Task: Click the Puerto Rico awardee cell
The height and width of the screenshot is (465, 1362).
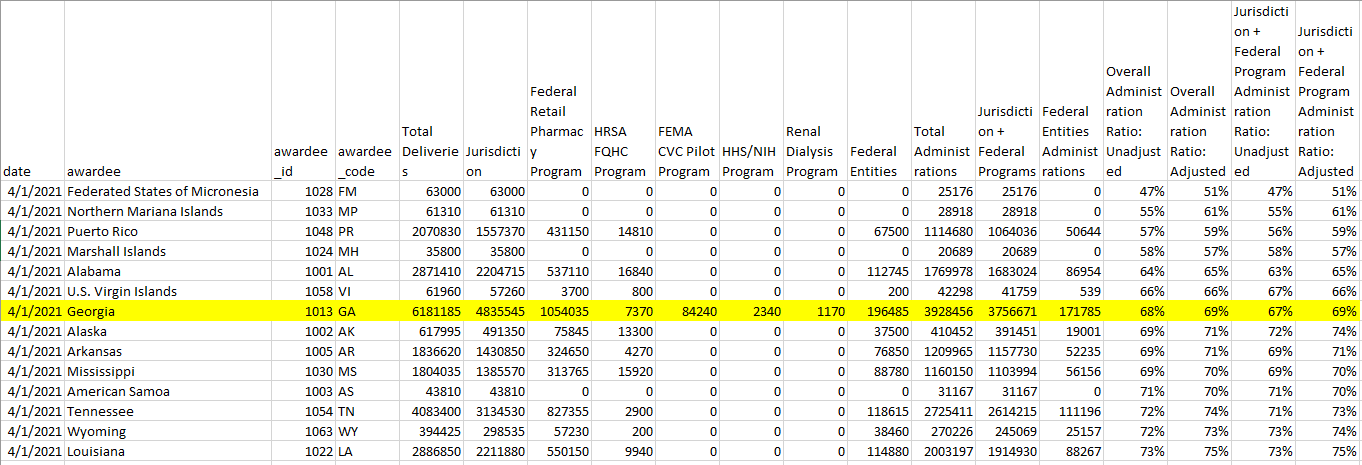Action: (167, 231)
